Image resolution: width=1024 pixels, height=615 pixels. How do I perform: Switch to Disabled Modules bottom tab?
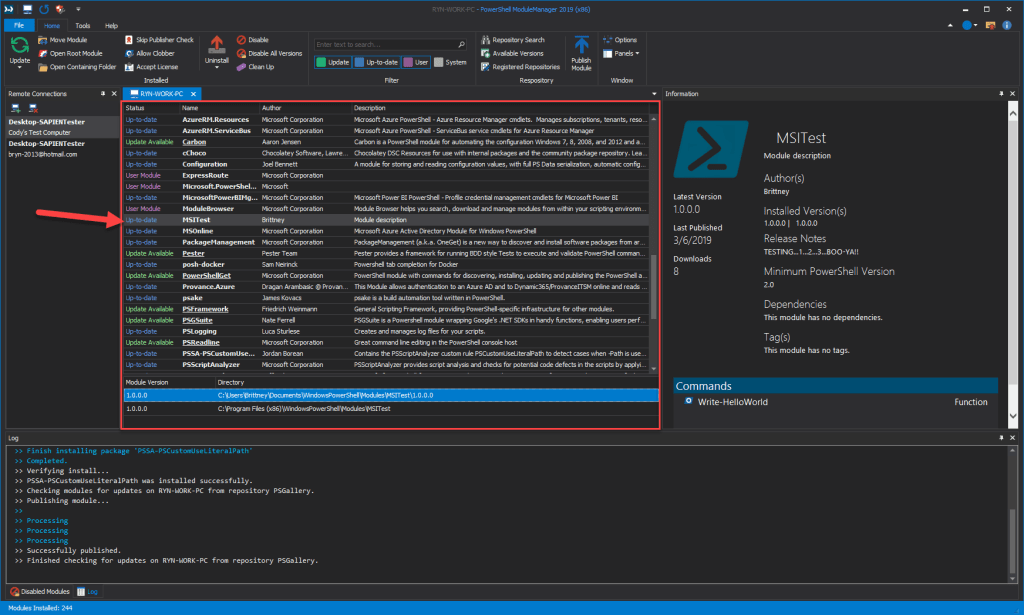[x=40, y=591]
